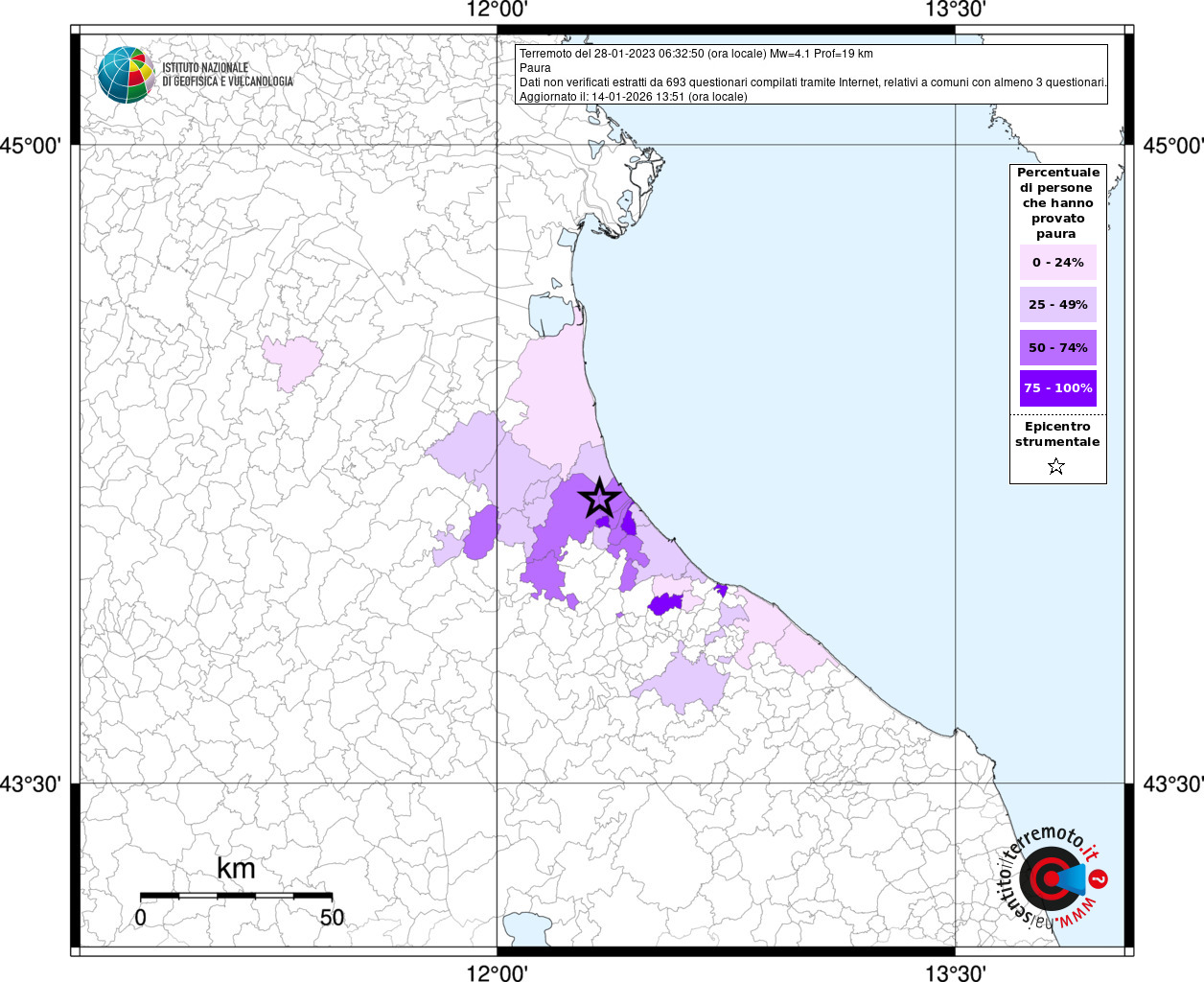Pick the 50 - 74% legend swatch
The image size is (1204, 982).
click(x=1057, y=348)
